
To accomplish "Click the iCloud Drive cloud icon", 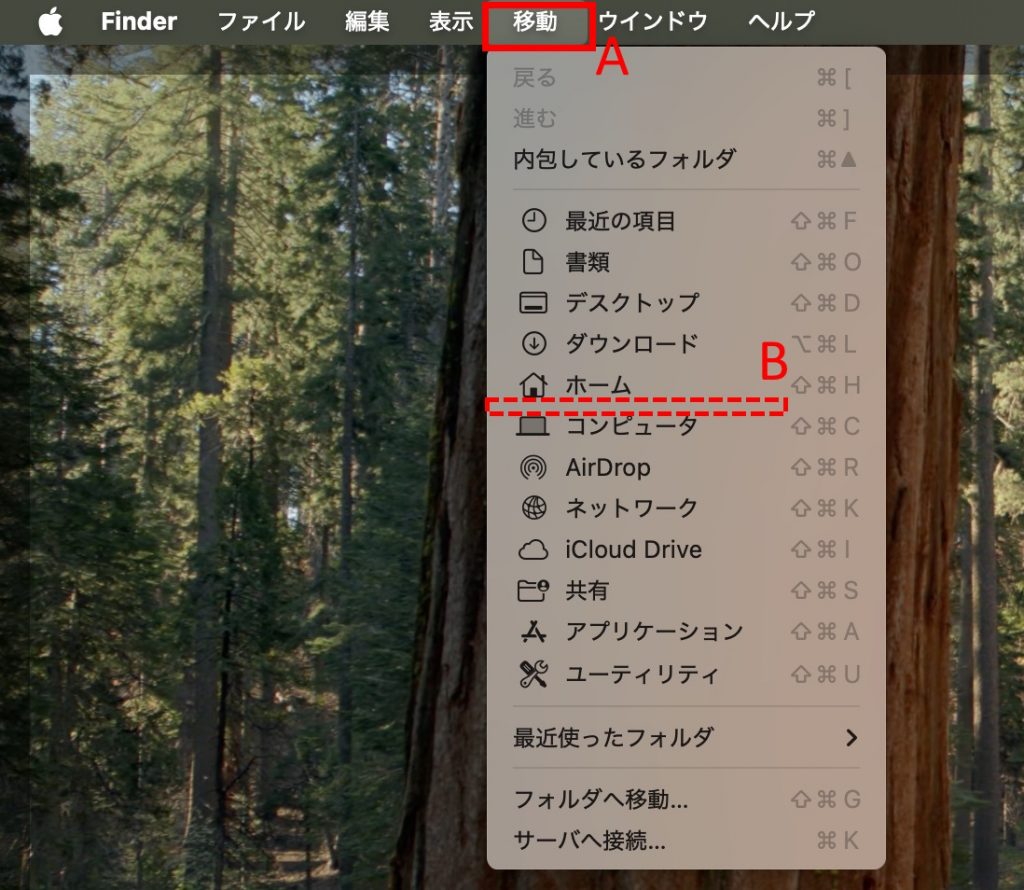I will point(534,550).
